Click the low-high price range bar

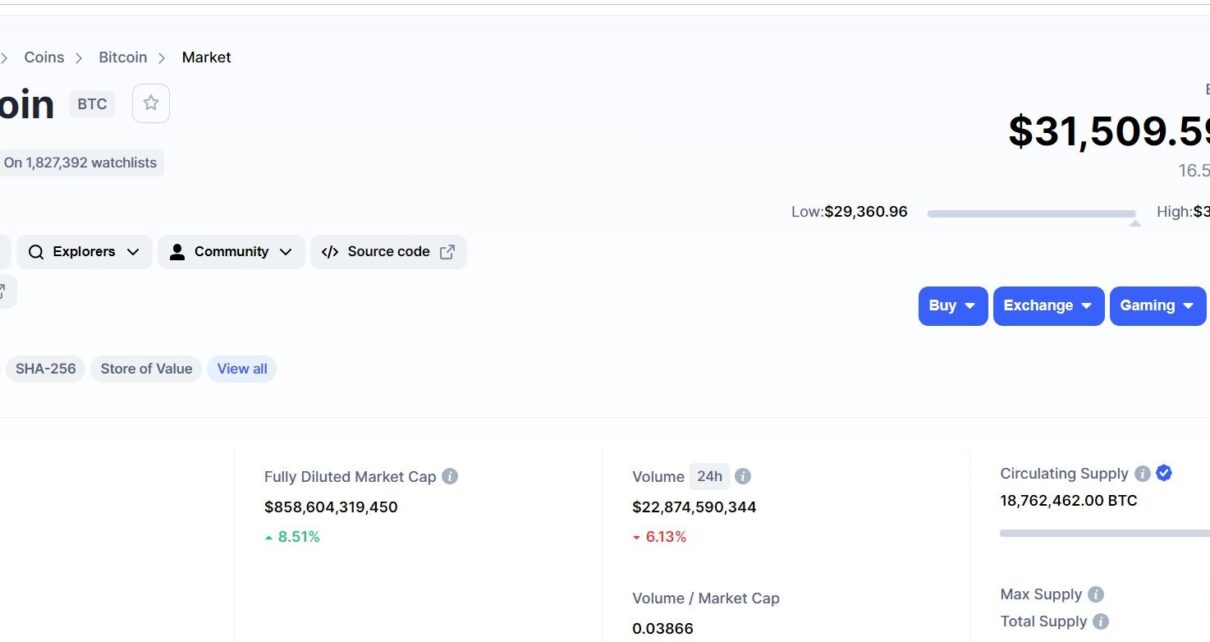1031,213
